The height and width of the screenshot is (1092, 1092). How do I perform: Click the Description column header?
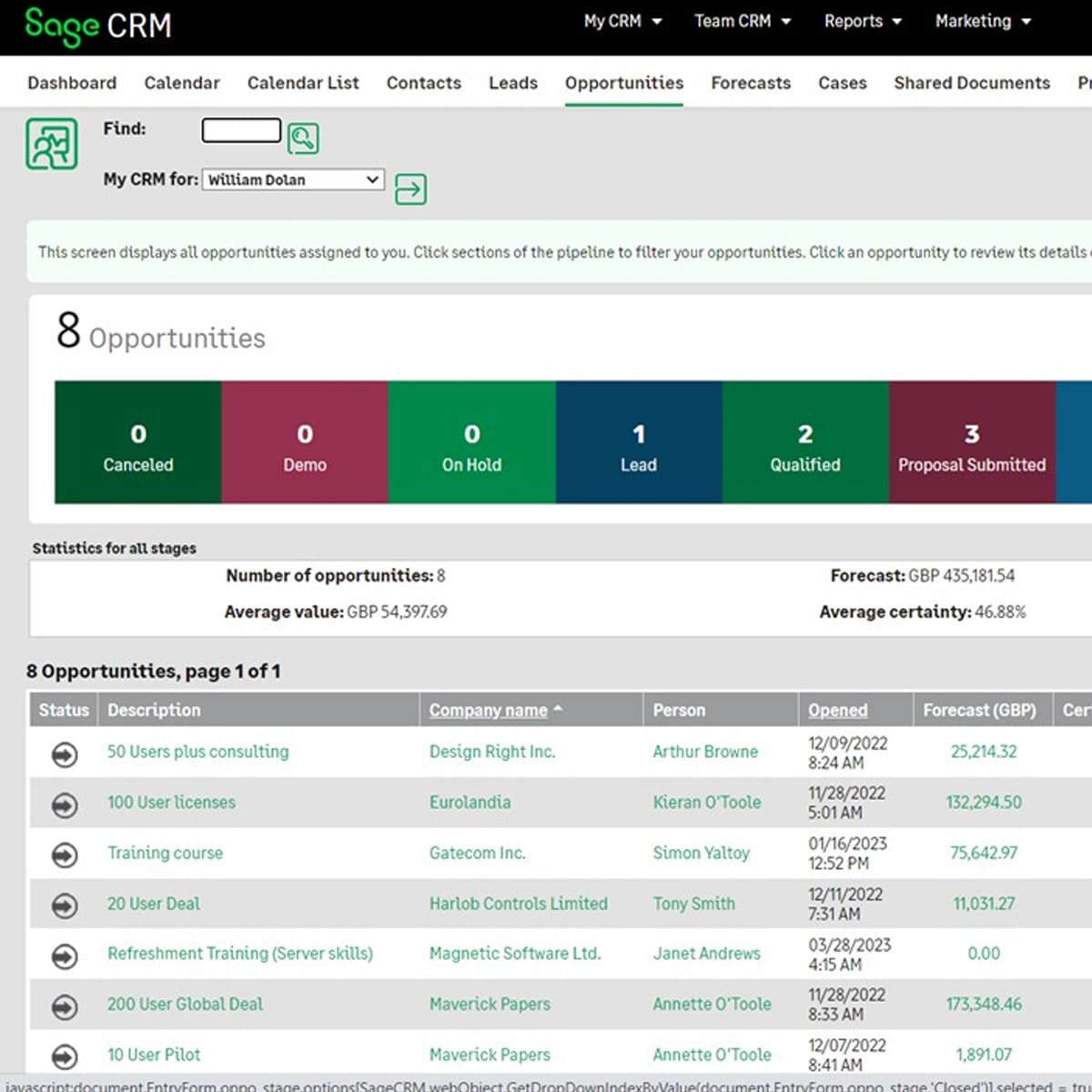pos(154,710)
